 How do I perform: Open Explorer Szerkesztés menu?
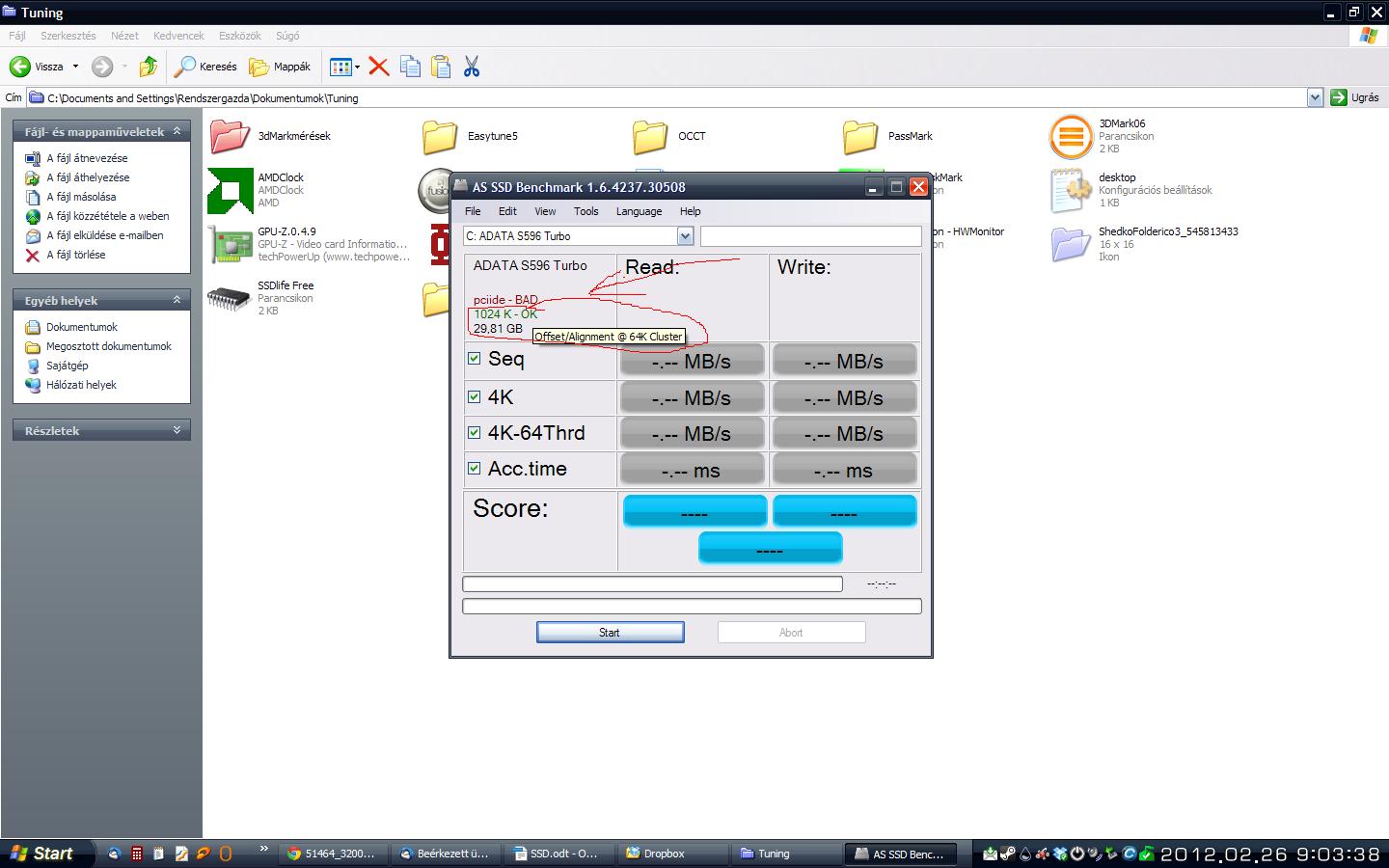point(68,36)
